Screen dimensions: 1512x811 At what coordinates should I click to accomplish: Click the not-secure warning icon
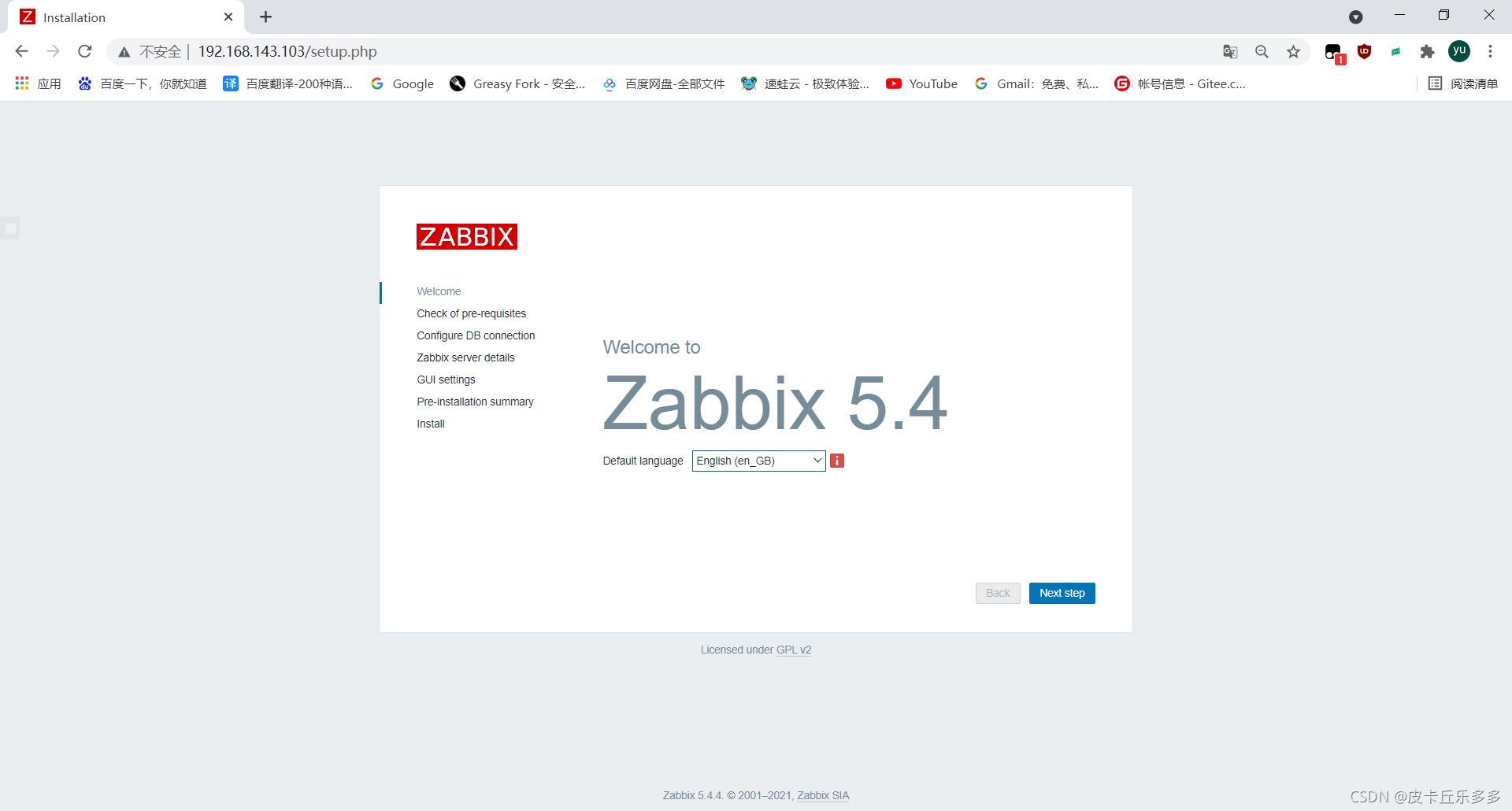[124, 52]
